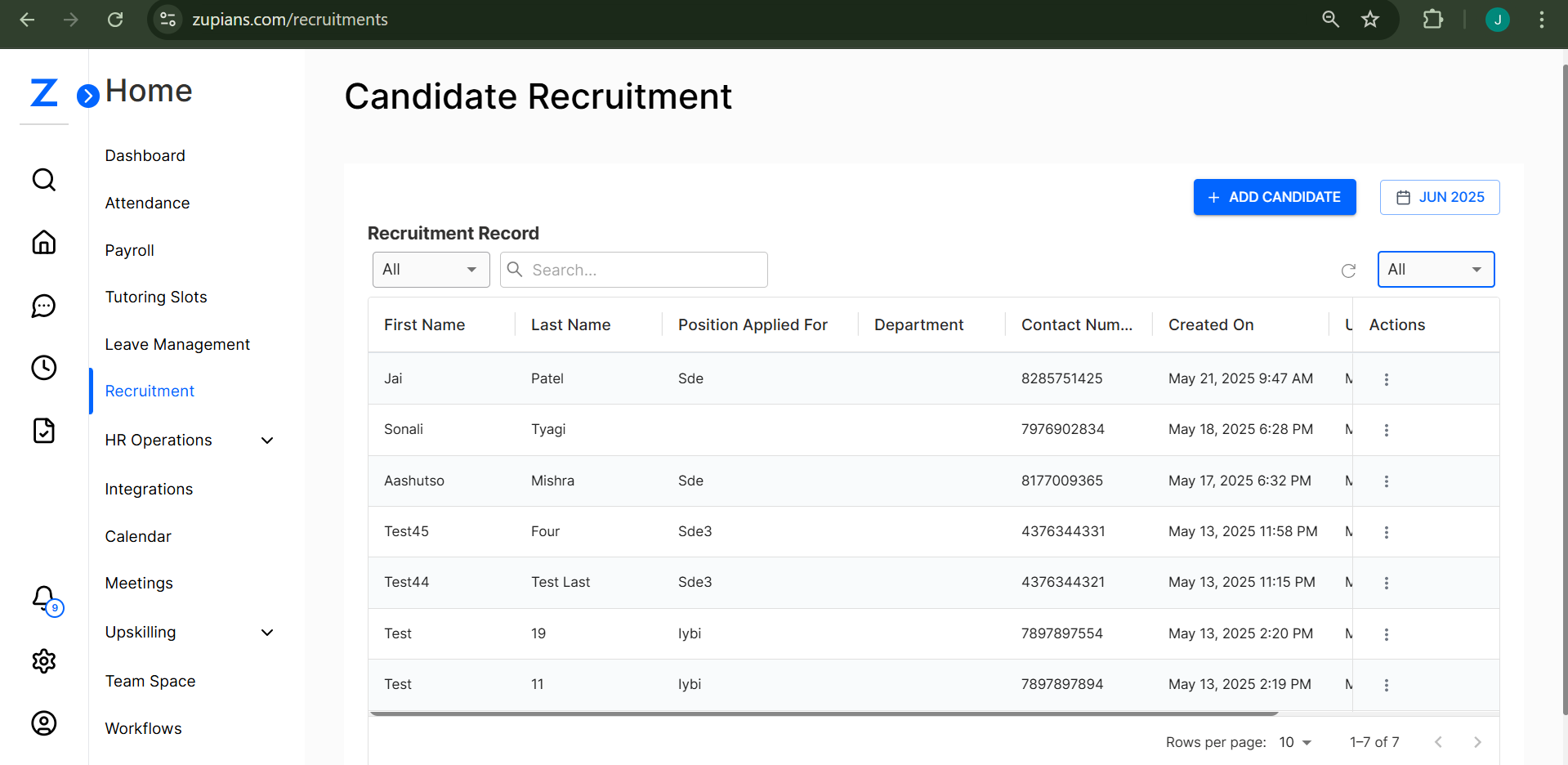Open the Rows per page dropdown
Viewport: 1568px width, 765px height.
(1294, 742)
